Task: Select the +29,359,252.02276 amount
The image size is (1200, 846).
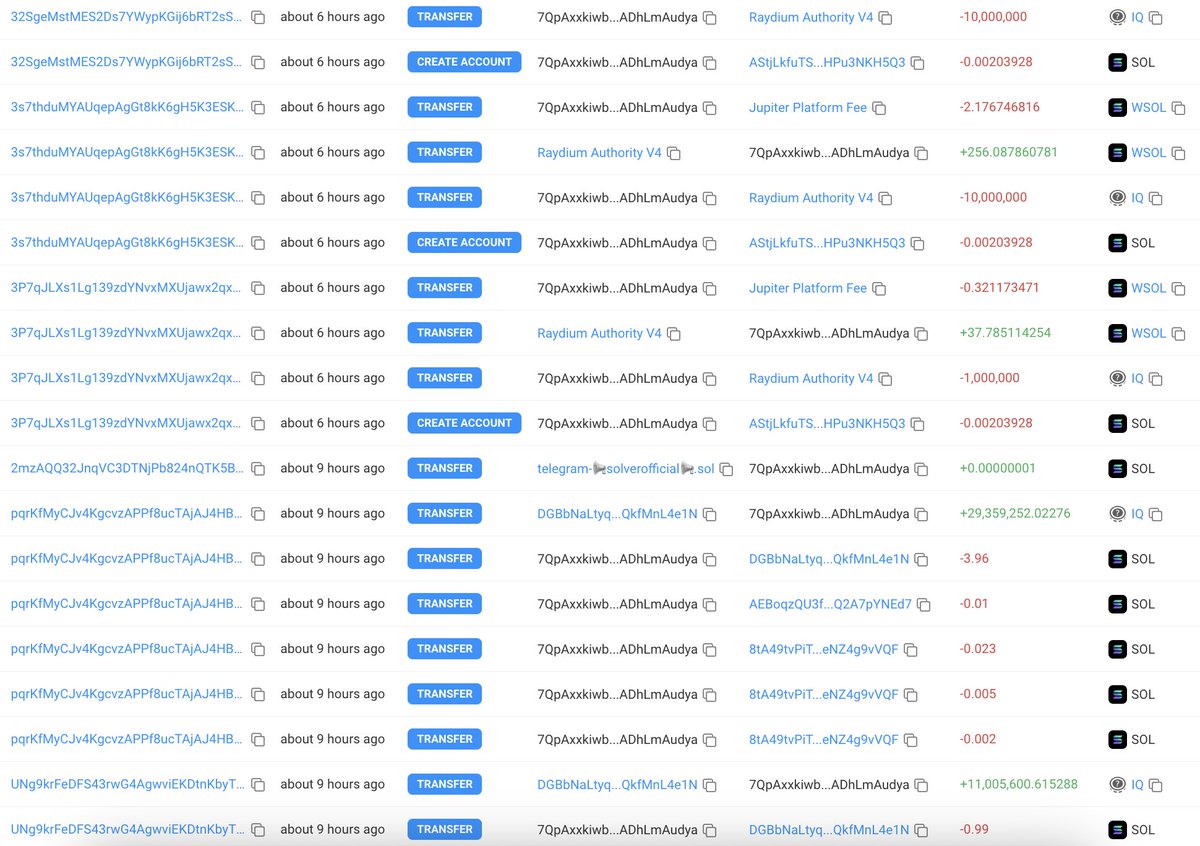Action: coord(1015,513)
